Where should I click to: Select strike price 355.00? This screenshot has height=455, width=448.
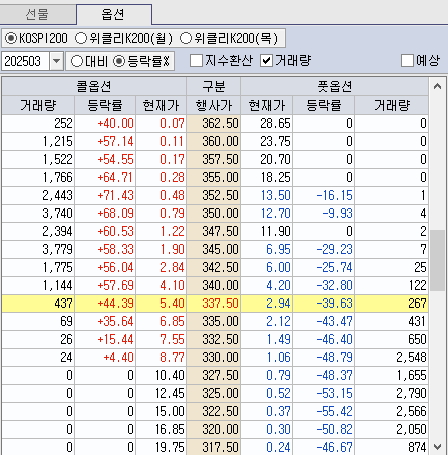[x=214, y=177]
